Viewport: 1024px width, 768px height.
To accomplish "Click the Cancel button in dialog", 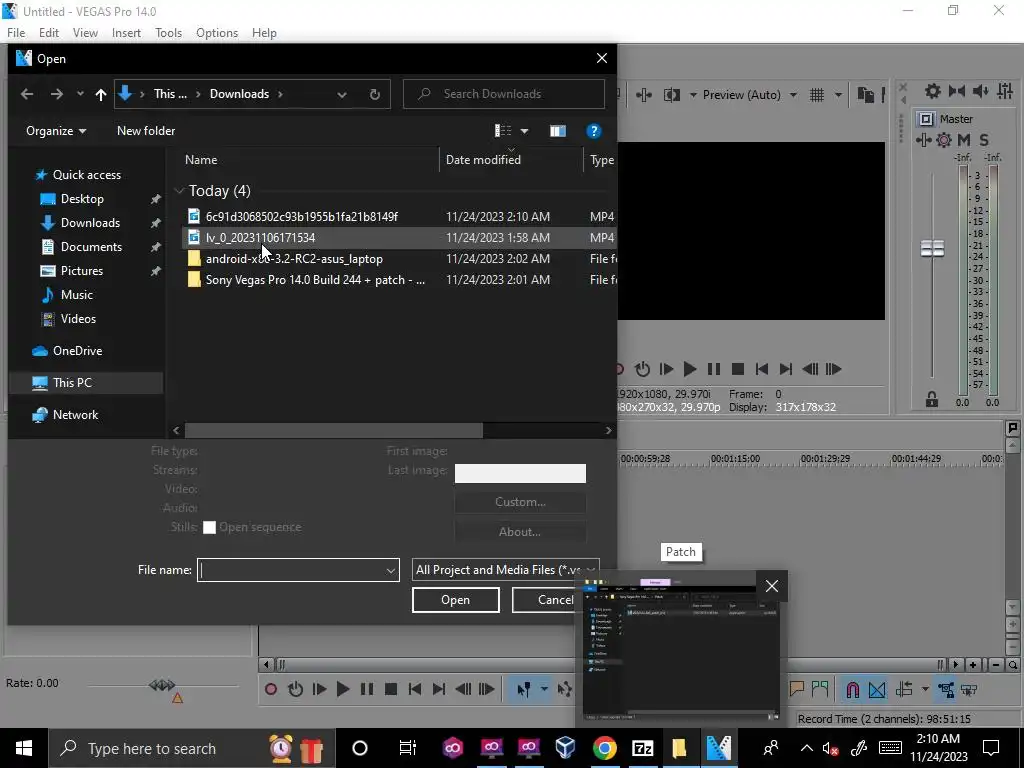I will (546, 600).
